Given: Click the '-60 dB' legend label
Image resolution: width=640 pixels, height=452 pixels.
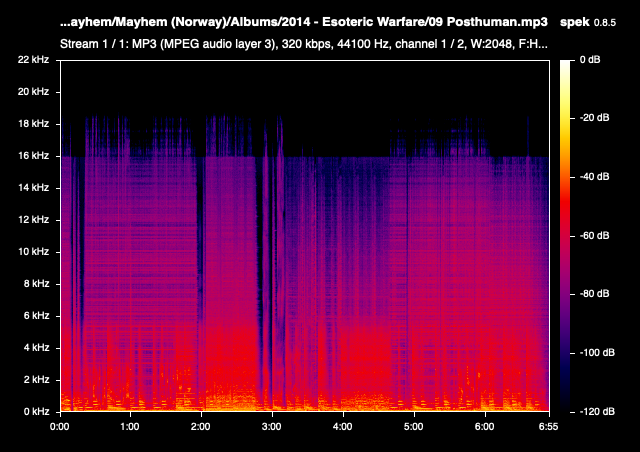Looking at the screenshot, I should (594, 236).
